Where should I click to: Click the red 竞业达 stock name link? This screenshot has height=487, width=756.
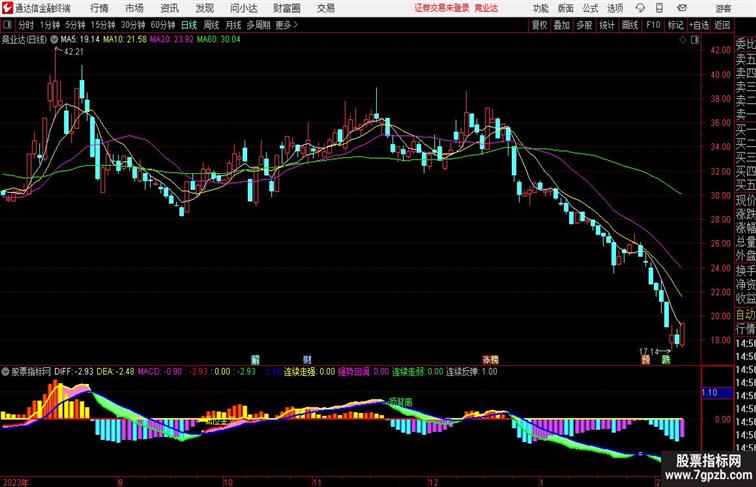pyautogui.click(x=486, y=8)
